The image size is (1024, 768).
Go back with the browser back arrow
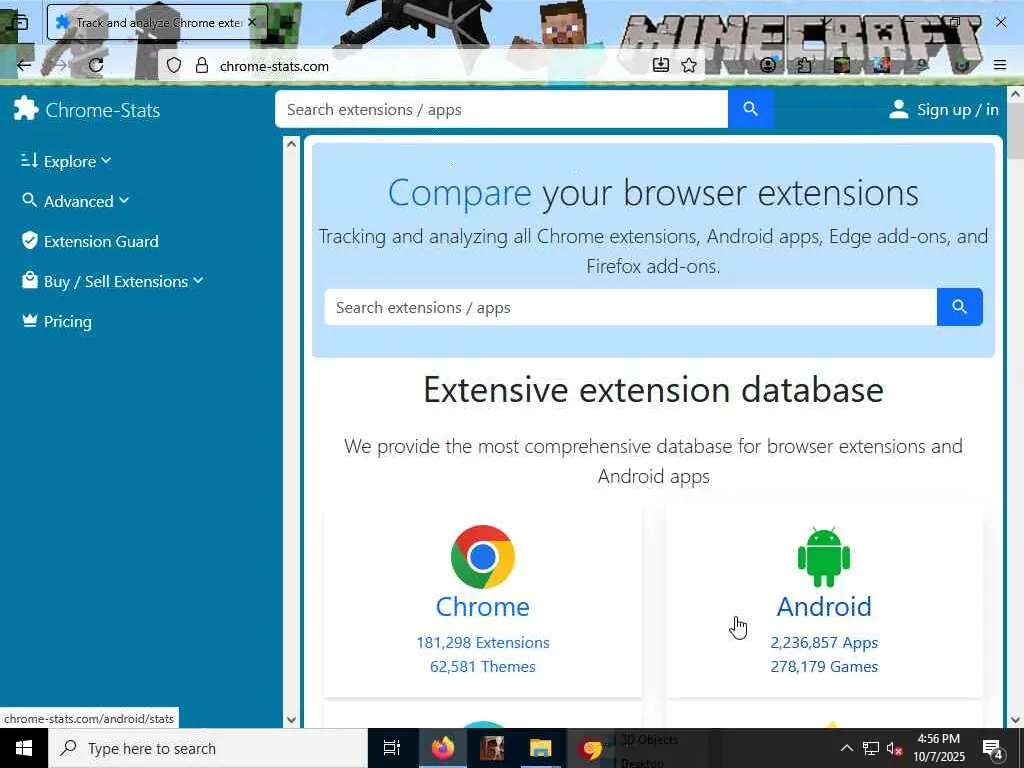[24, 65]
